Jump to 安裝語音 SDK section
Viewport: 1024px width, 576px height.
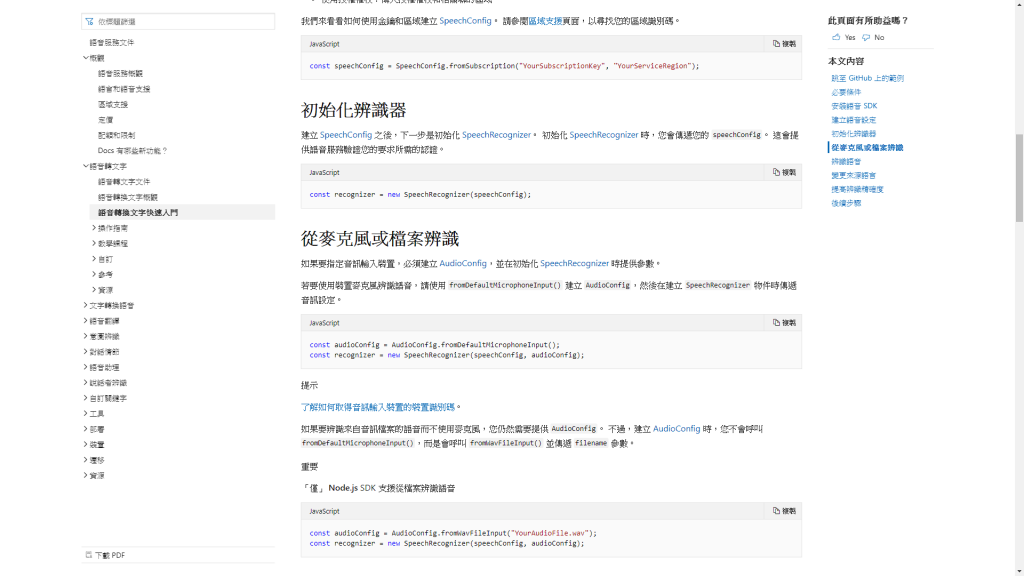click(x=854, y=106)
